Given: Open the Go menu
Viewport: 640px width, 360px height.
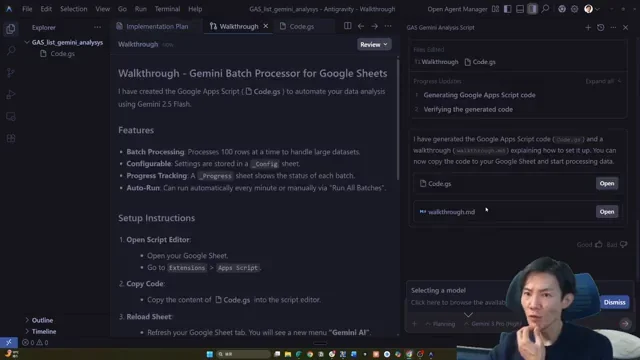Looking at the screenshot, I should tap(122, 9).
